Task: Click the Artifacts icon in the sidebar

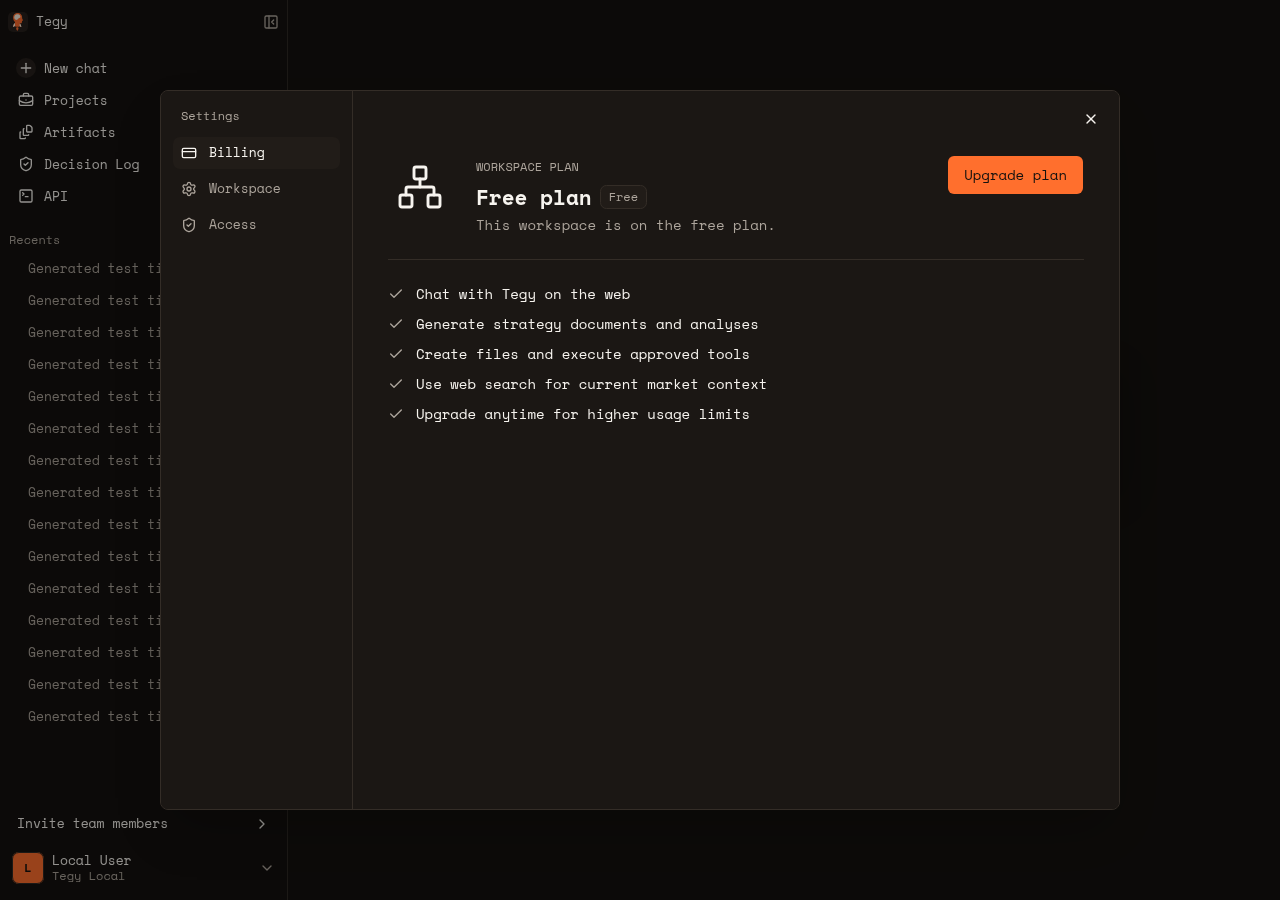Action: 26,132
